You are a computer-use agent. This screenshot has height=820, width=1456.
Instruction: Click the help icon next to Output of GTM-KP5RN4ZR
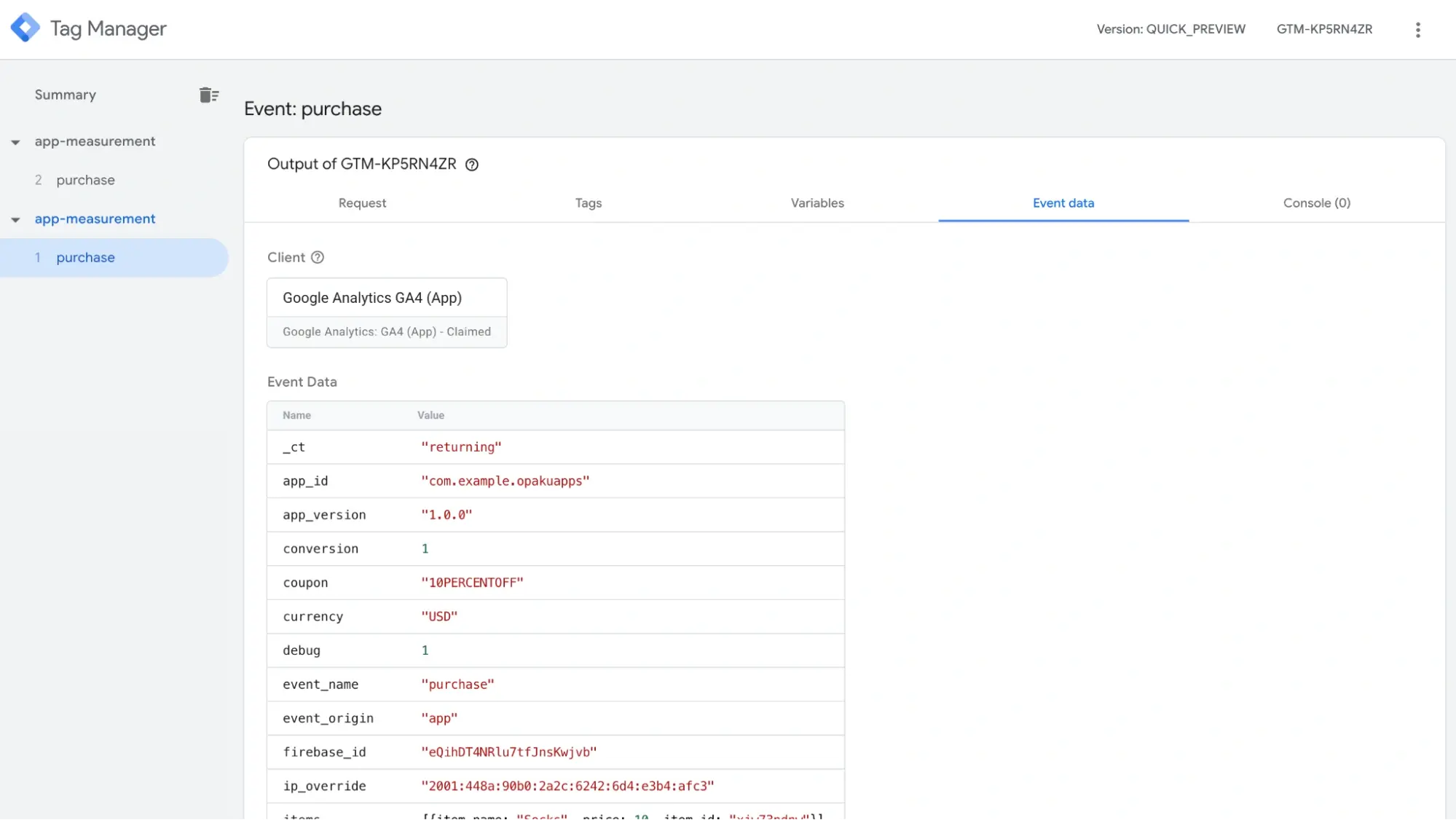[472, 165]
